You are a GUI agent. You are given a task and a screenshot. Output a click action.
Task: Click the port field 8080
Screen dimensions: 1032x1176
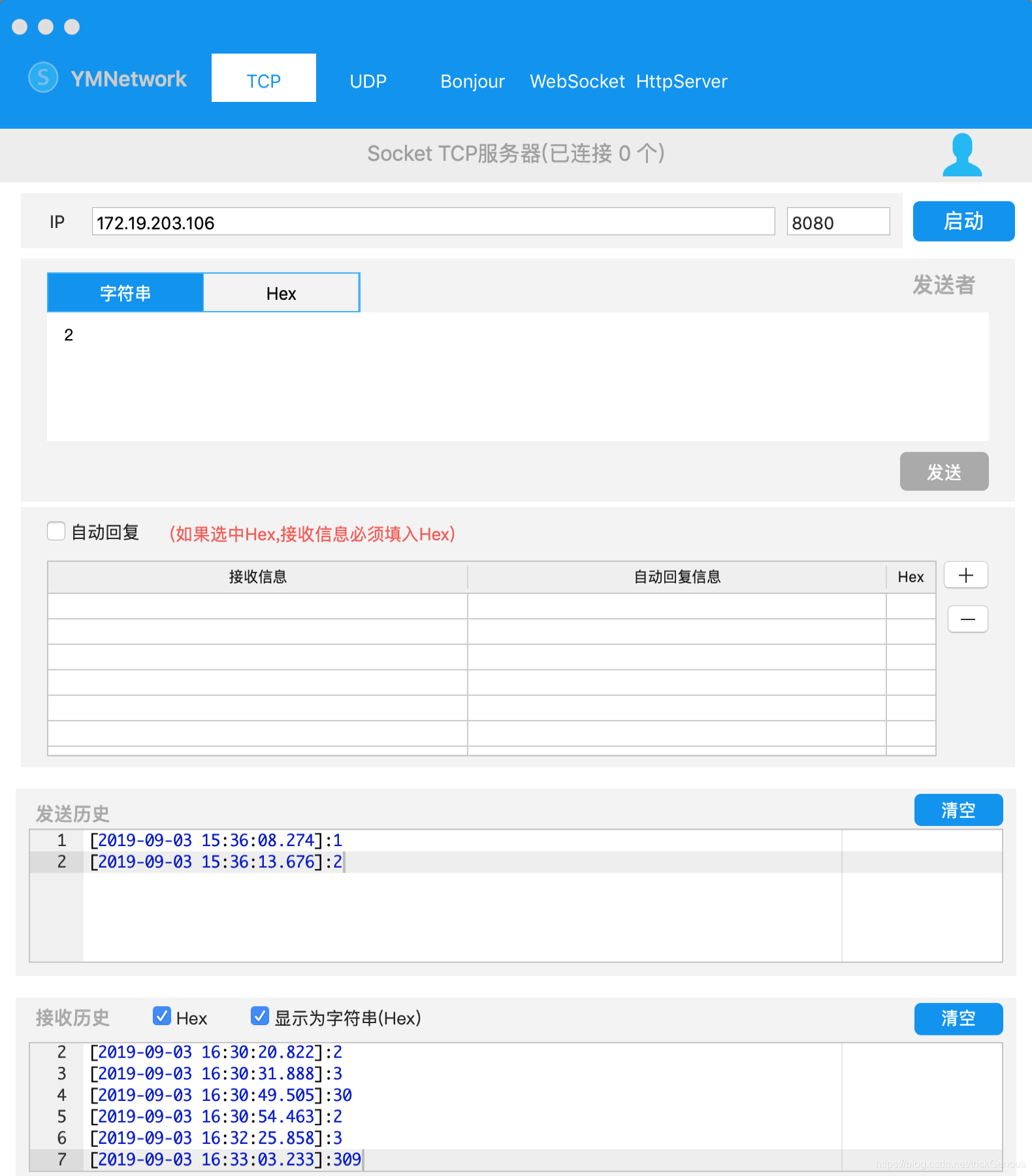click(x=838, y=221)
